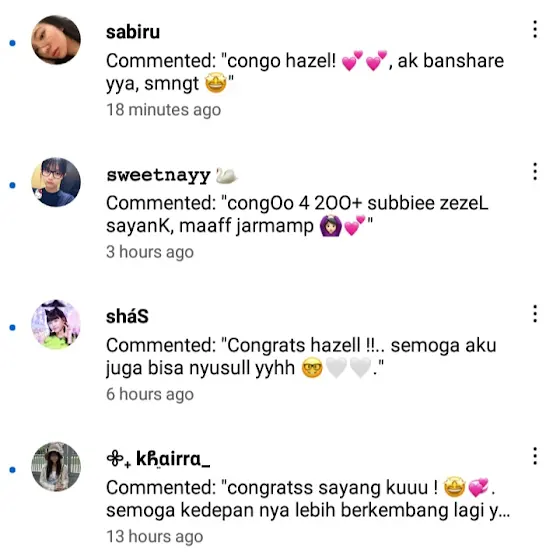Open the sweetnayy username with swan
This screenshot has height=560, width=560.
(x=172, y=175)
